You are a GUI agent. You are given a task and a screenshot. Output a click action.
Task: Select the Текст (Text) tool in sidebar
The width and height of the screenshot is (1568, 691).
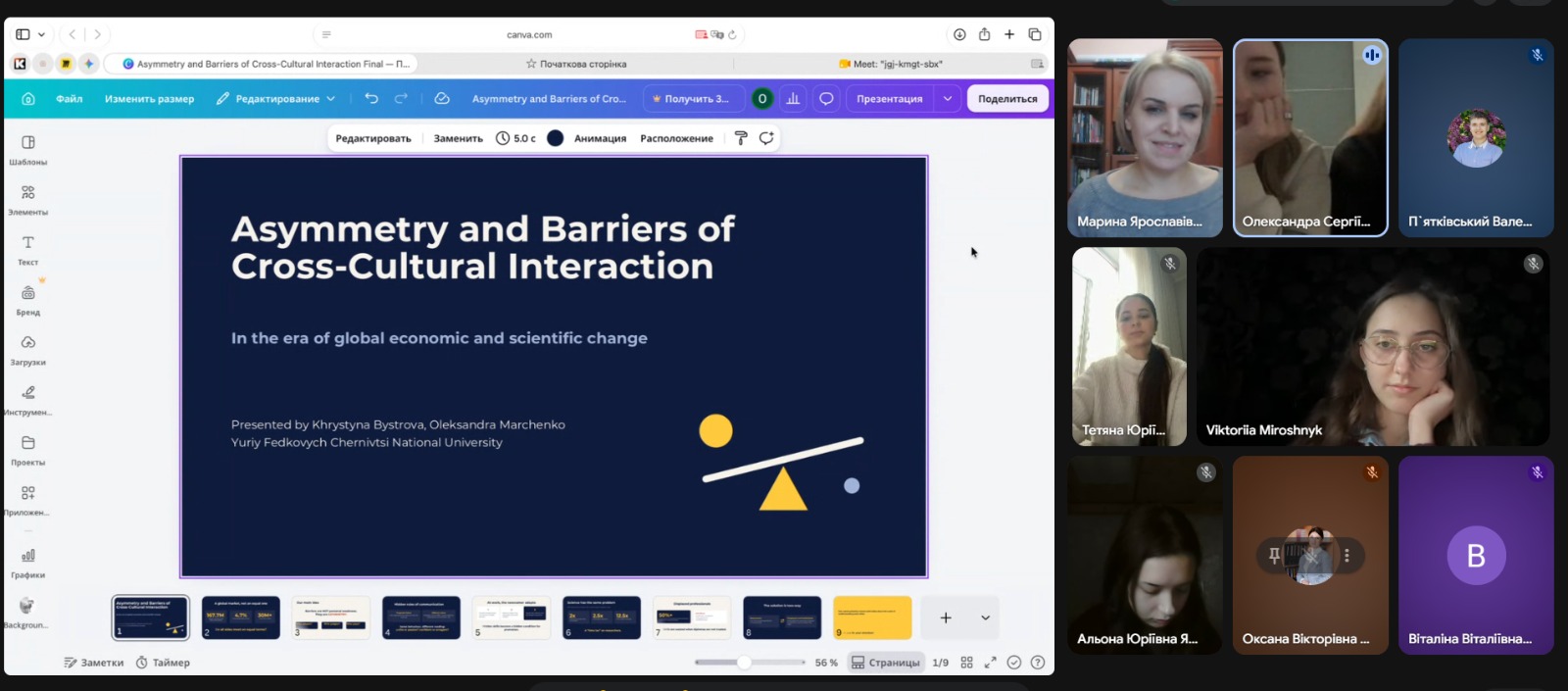[x=28, y=249]
